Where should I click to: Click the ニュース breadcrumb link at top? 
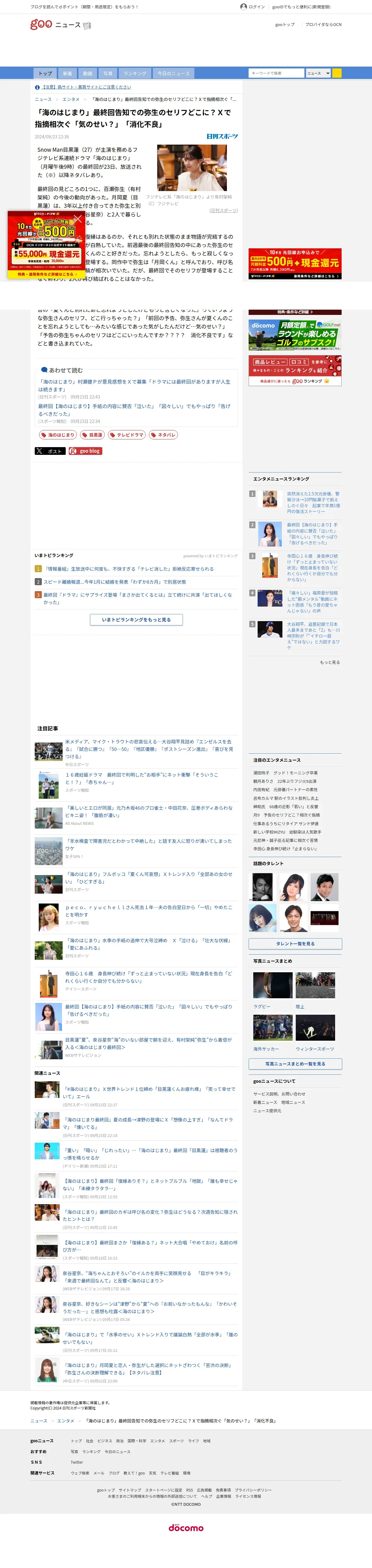click(x=43, y=99)
